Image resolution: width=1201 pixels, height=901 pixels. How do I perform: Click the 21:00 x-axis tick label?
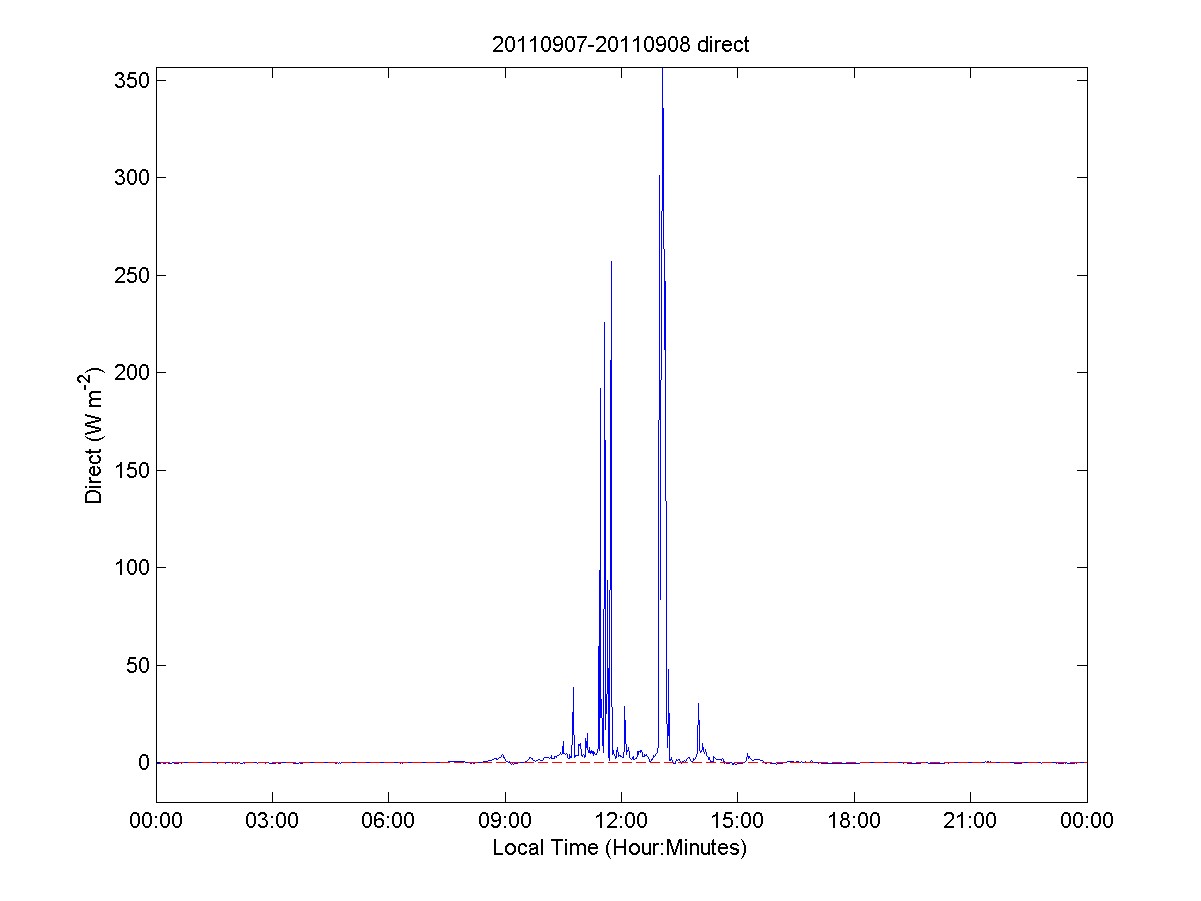tap(970, 821)
